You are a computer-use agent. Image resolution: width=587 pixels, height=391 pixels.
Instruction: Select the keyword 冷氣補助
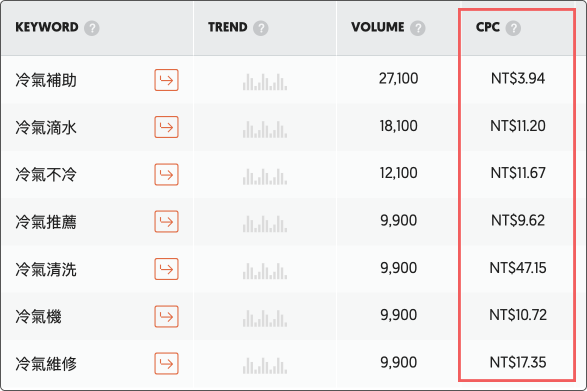(46, 80)
